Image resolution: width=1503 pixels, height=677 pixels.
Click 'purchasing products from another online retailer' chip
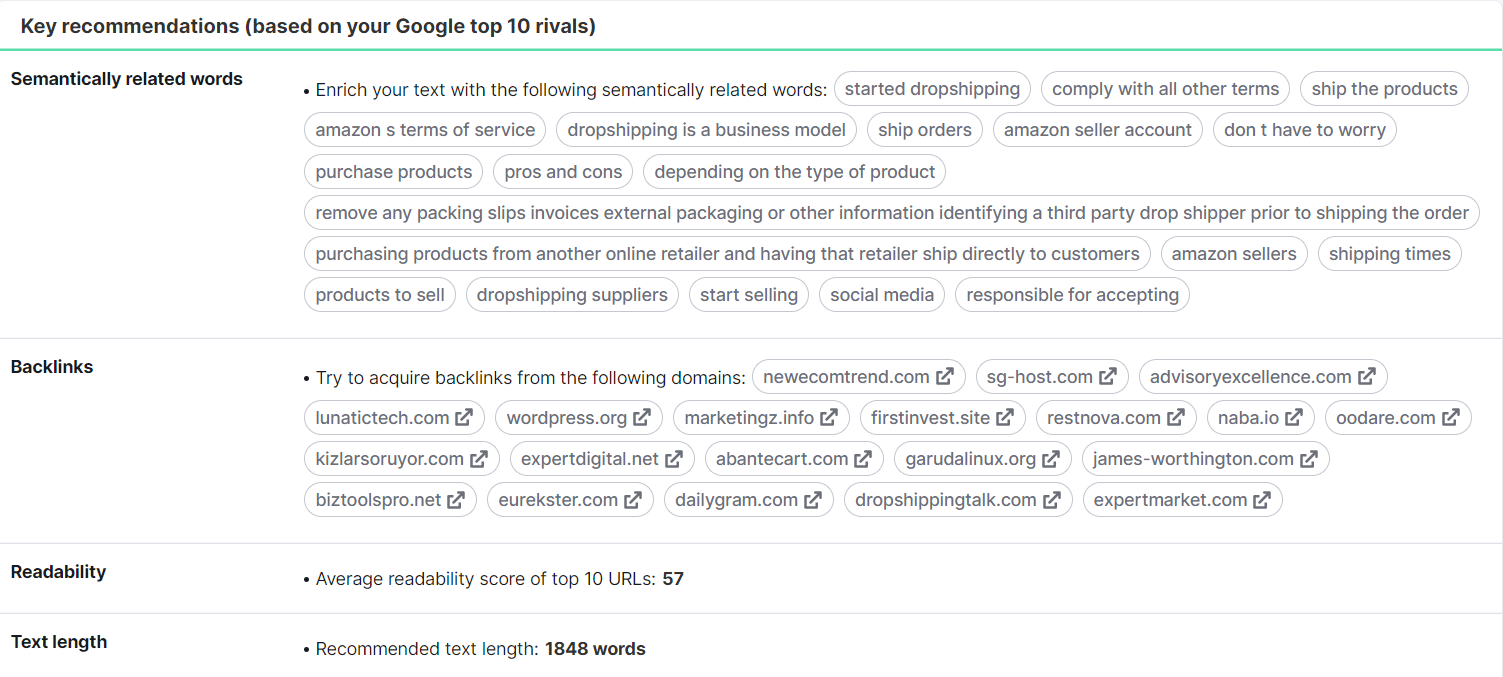tap(727, 254)
